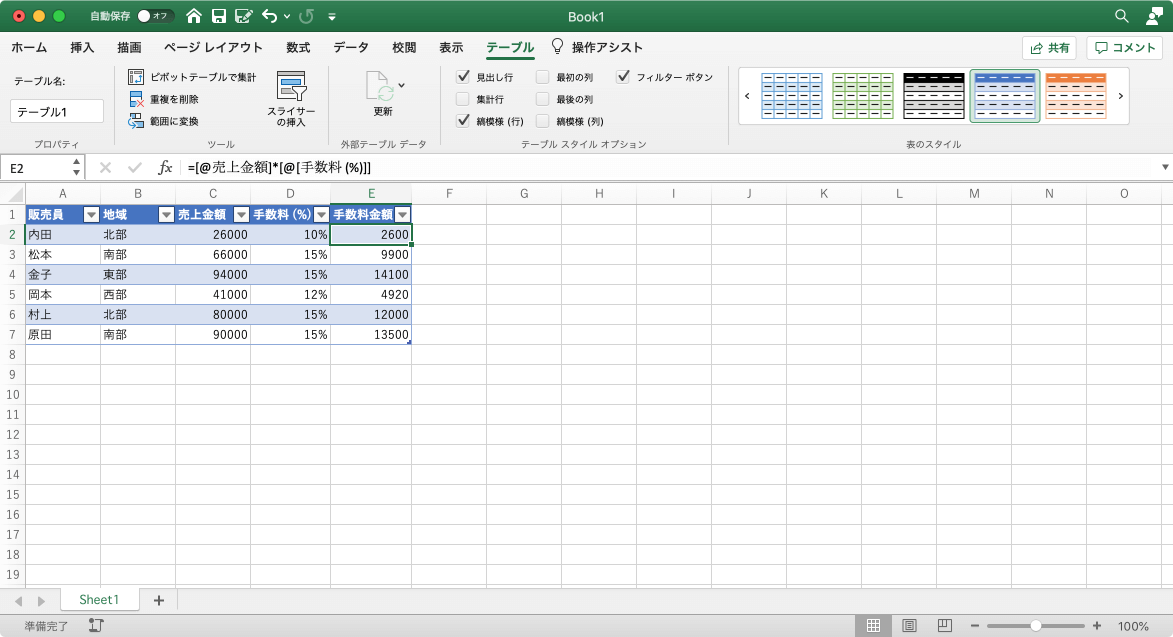Open the 販売員 filter dropdown
The height and width of the screenshot is (637, 1173).
(91, 215)
